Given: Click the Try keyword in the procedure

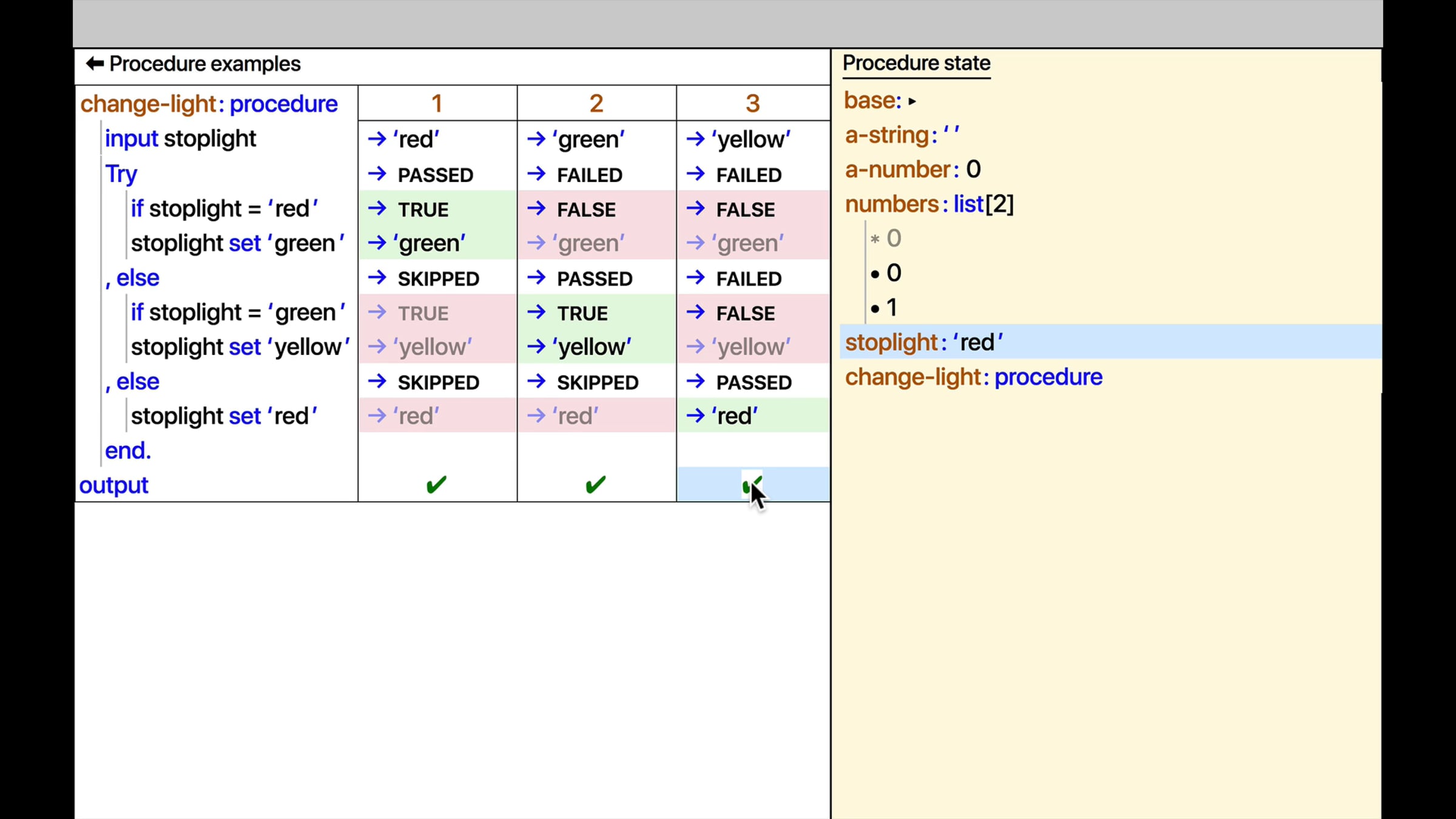Looking at the screenshot, I should pyautogui.click(x=121, y=174).
